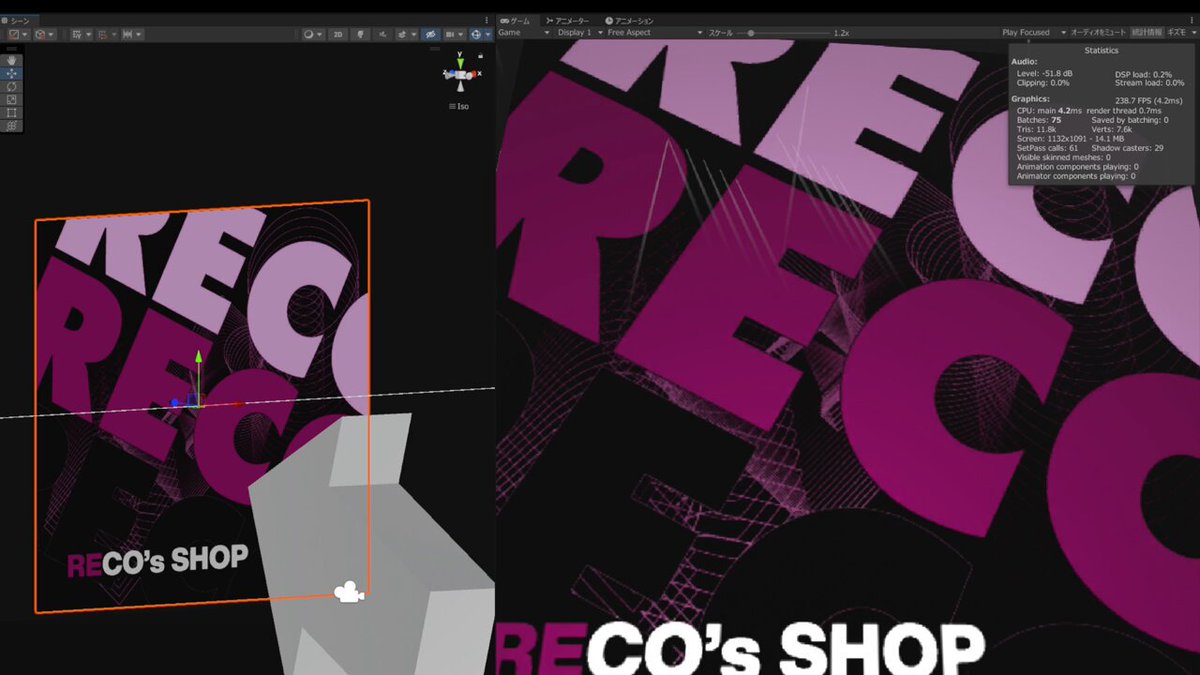Toggle 2D mode in Scene view
The height and width of the screenshot is (675, 1200).
pyautogui.click(x=338, y=34)
